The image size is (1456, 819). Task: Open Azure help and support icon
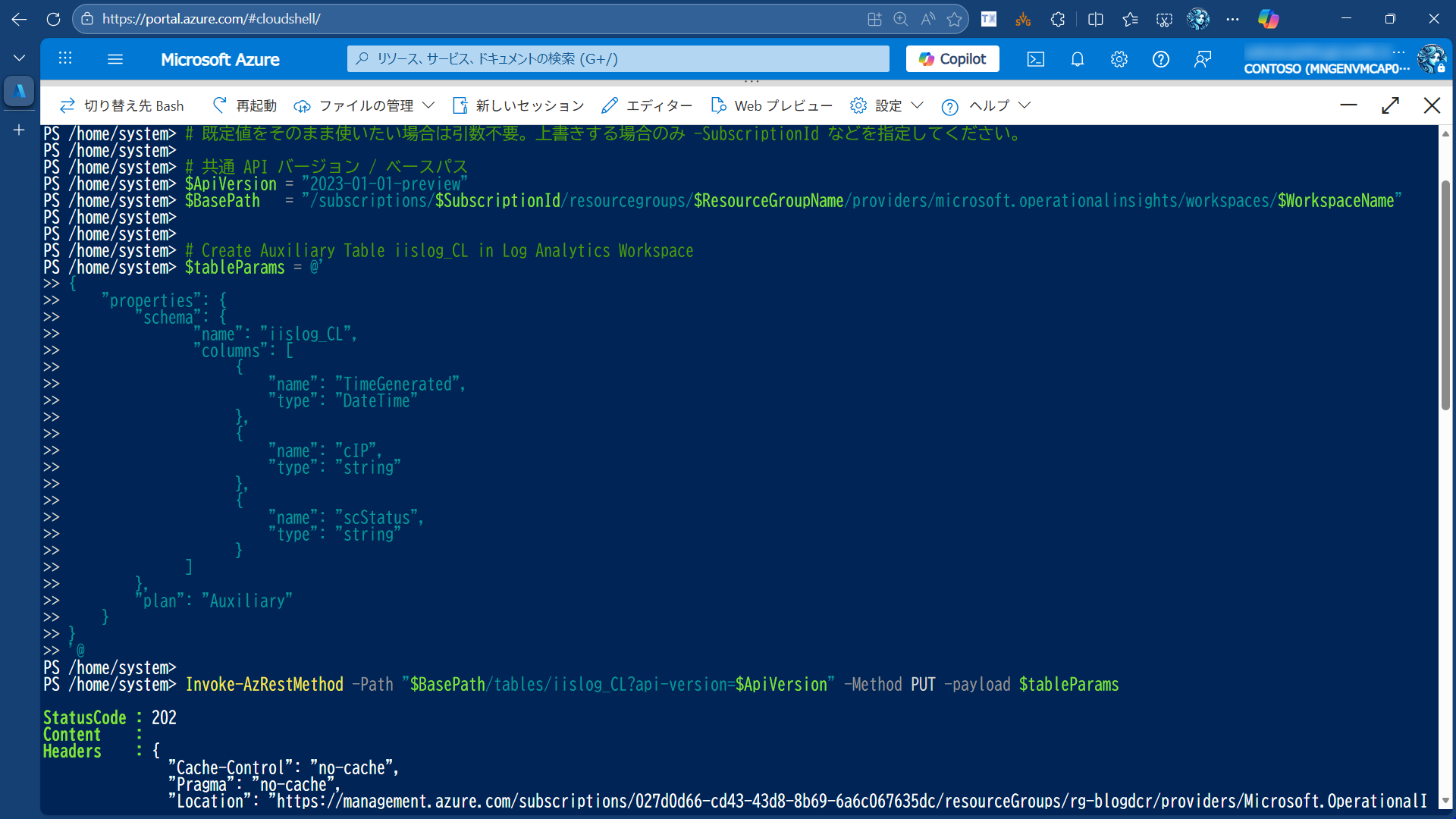1160,59
